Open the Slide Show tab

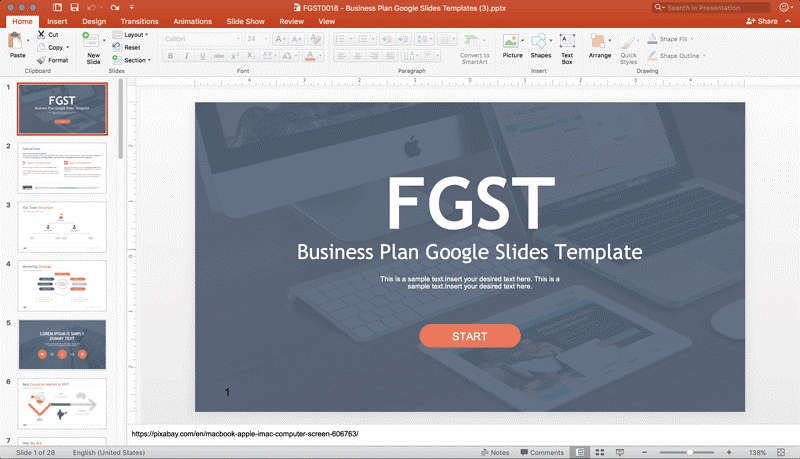click(245, 21)
